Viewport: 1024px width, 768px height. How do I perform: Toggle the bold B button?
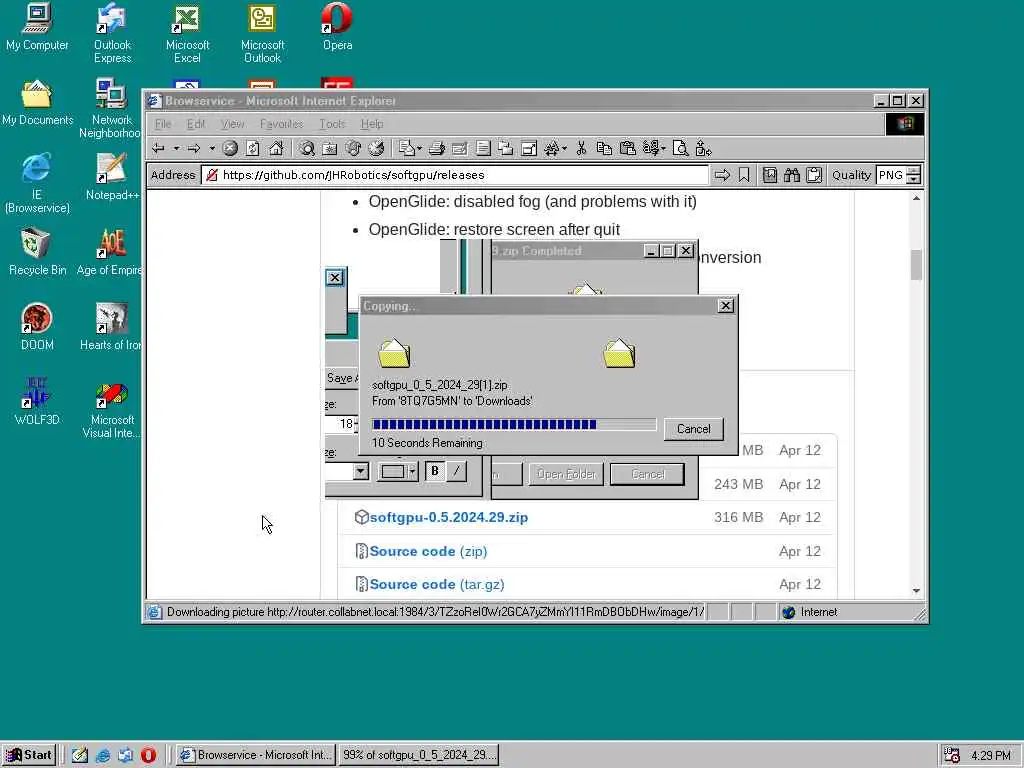point(435,471)
